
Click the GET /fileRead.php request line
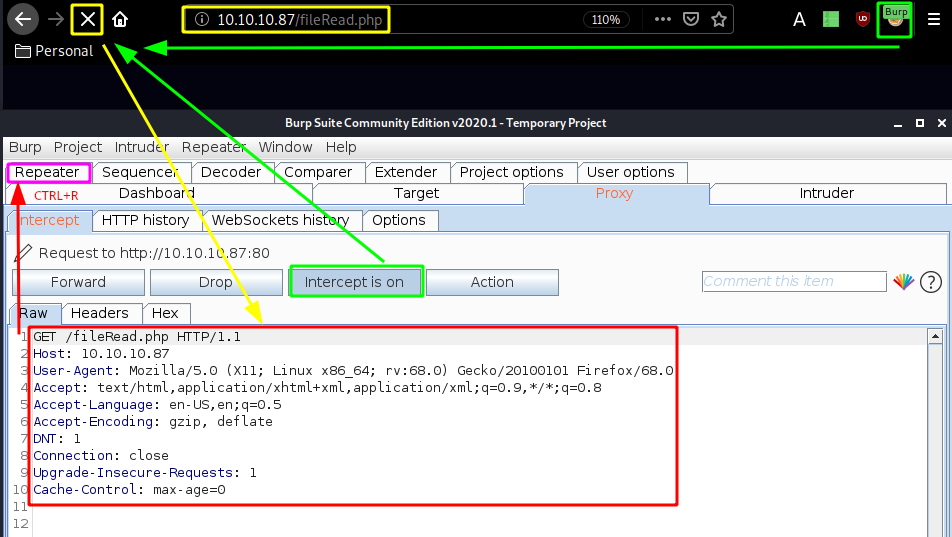pyautogui.click(x=137, y=337)
